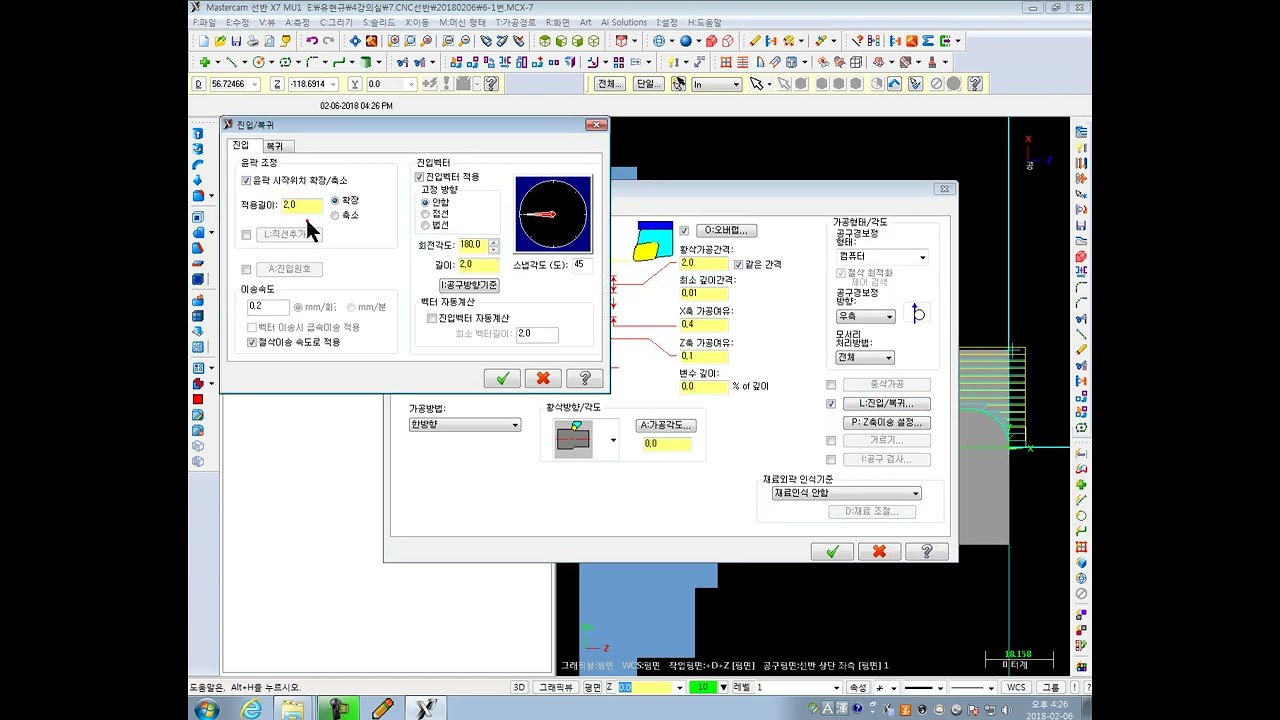Click the question-mark help icon beside coordinate fields

click(x=491, y=84)
